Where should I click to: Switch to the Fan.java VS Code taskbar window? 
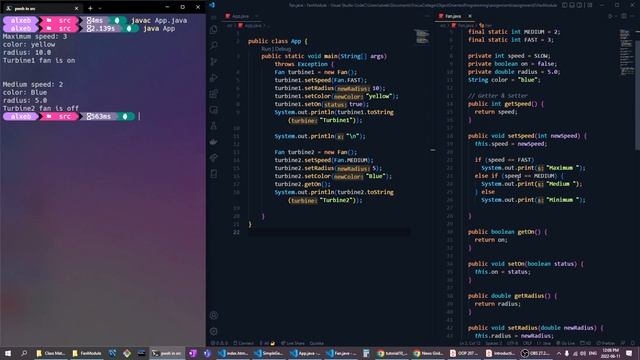pos(341,353)
